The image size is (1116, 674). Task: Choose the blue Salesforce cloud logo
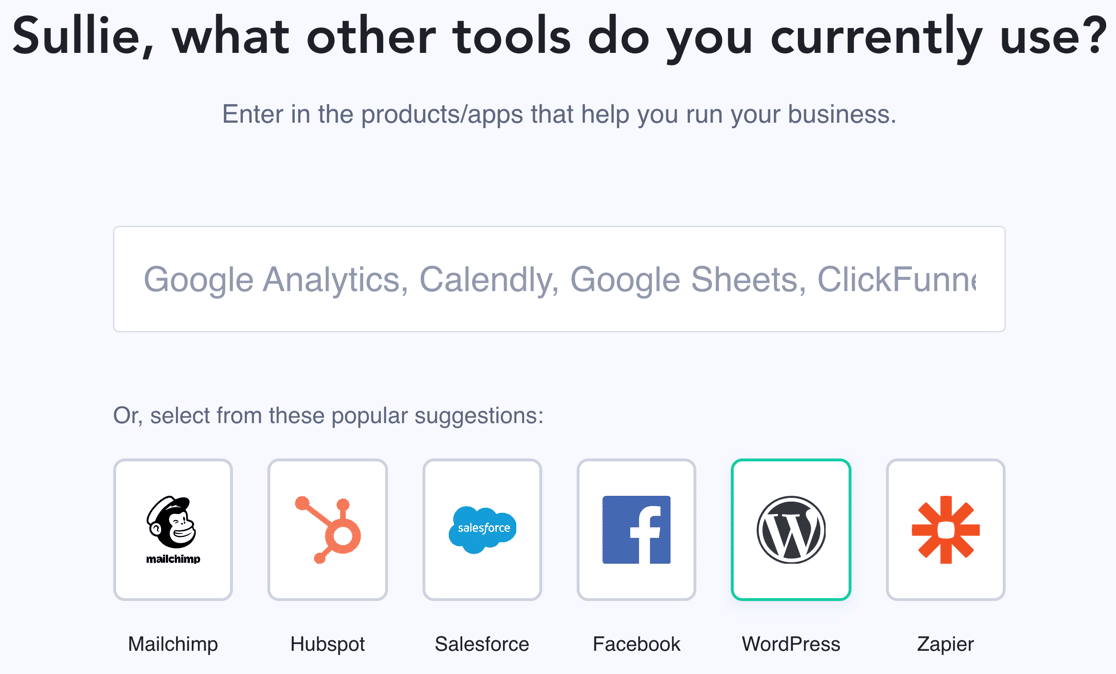pyautogui.click(x=482, y=529)
